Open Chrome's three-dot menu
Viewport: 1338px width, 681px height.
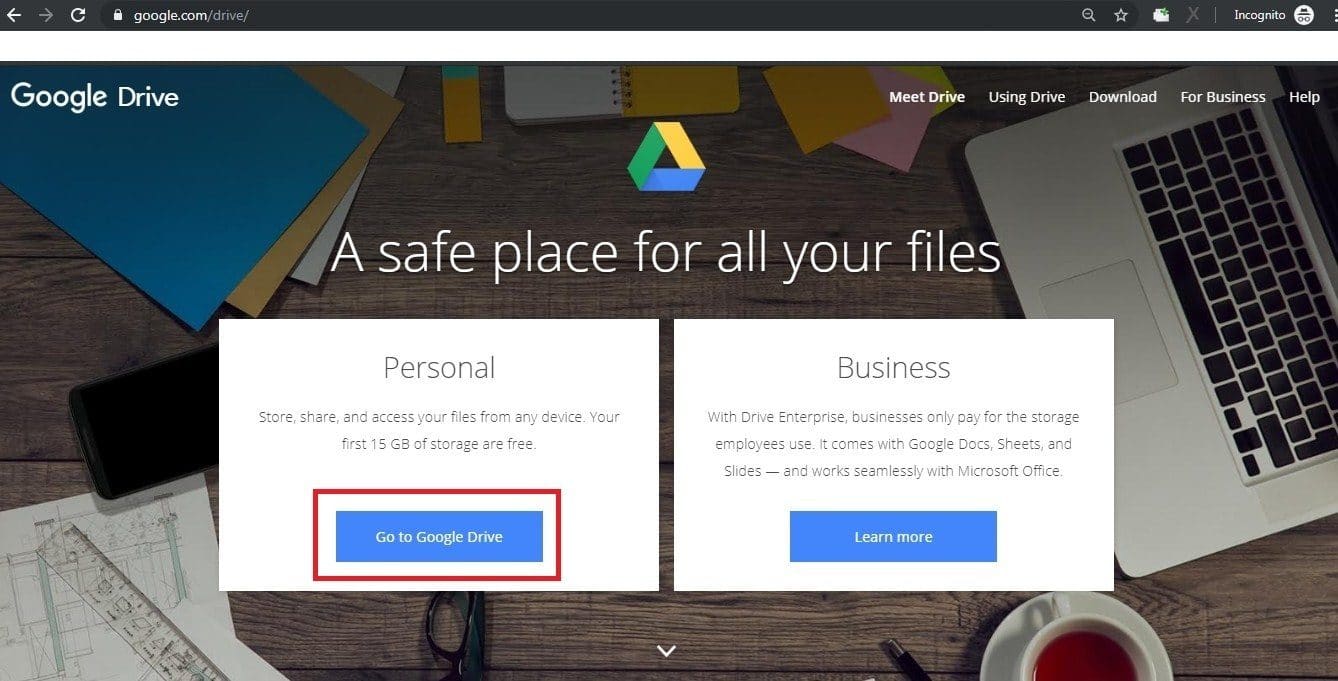pos(1332,15)
